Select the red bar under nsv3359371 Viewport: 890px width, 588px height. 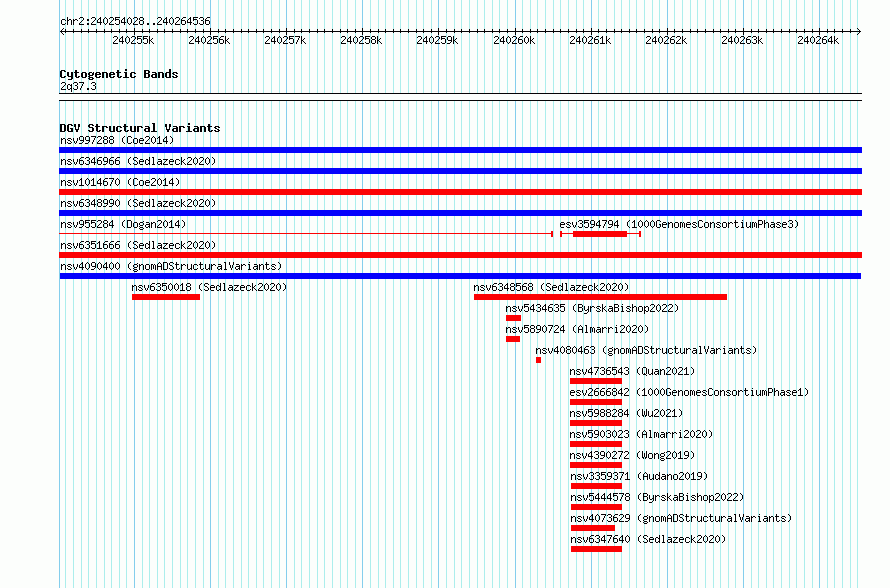click(597, 486)
